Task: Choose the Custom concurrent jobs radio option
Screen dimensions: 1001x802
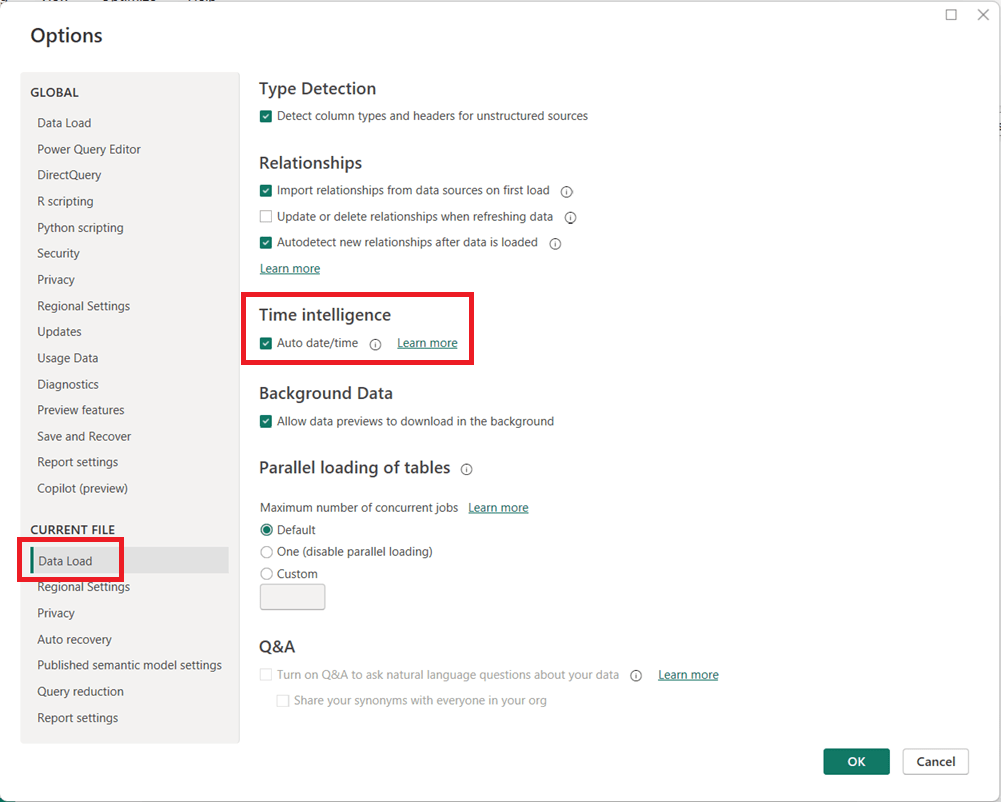Action: coord(266,574)
